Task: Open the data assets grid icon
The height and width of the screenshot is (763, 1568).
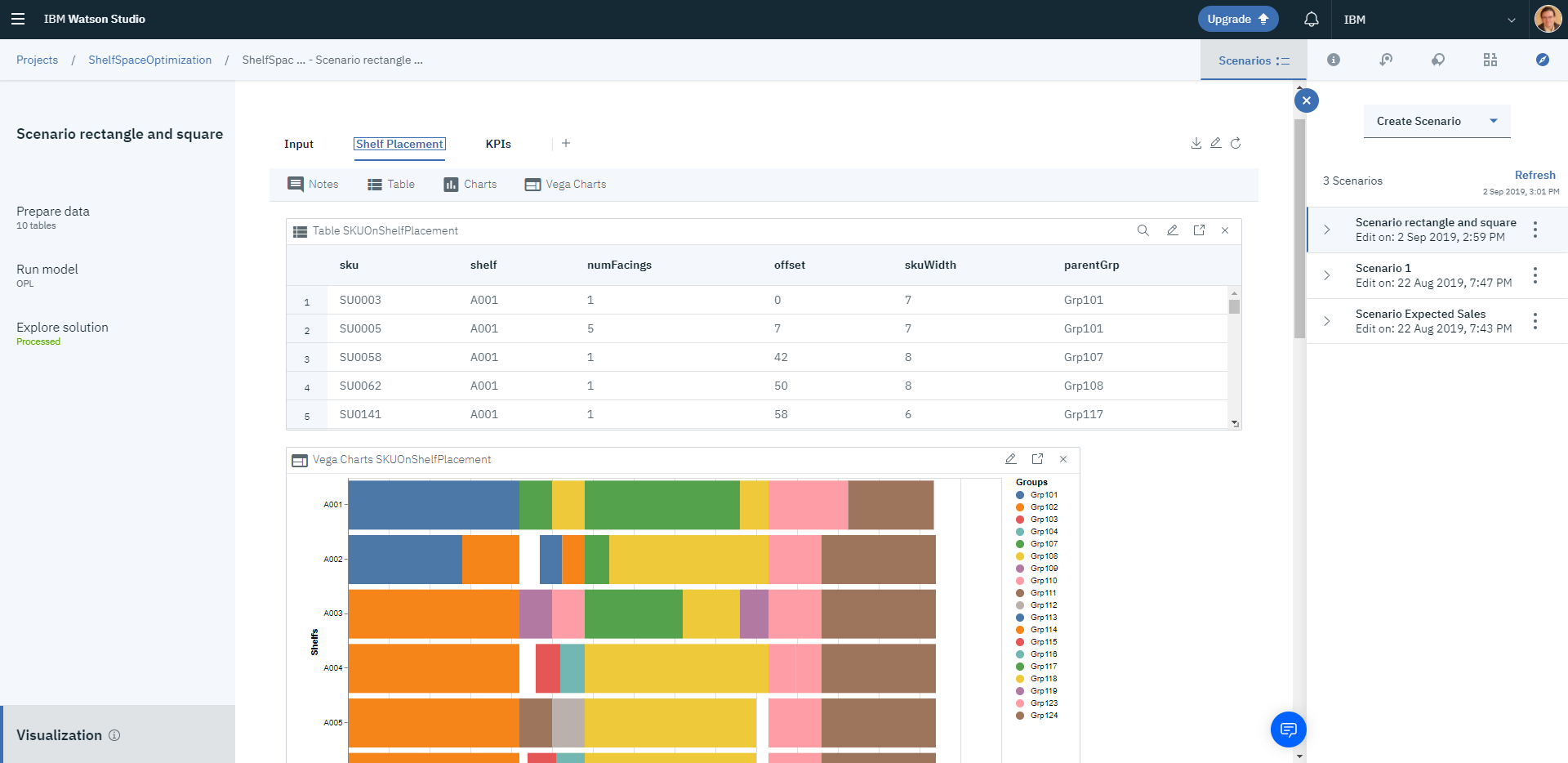Action: (x=1490, y=60)
